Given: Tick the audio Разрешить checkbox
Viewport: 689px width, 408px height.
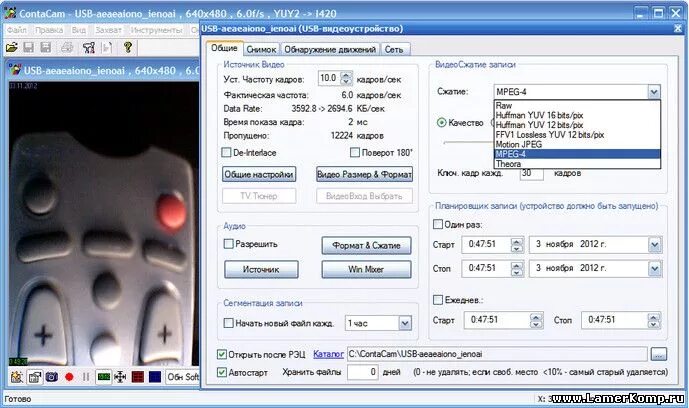Looking at the screenshot, I should pyautogui.click(x=228, y=244).
